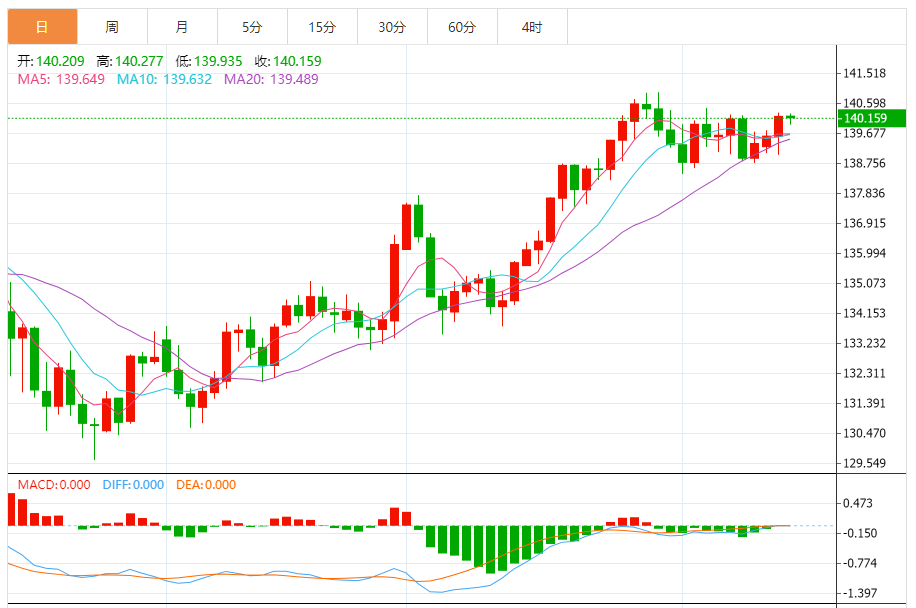Click the 131.391 price axis label
The height and width of the screenshot is (608, 916).
[x=864, y=404]
